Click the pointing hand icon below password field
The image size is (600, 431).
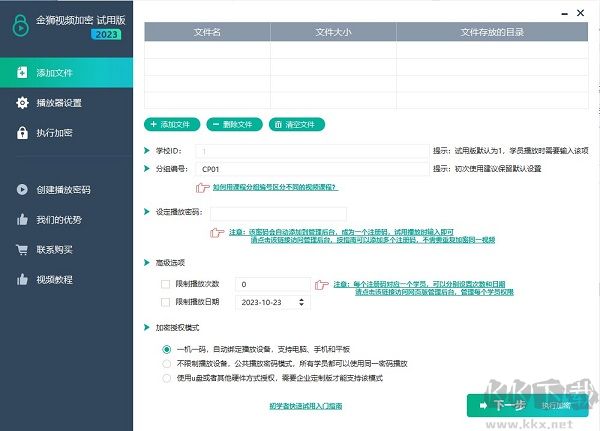[217, 232]
